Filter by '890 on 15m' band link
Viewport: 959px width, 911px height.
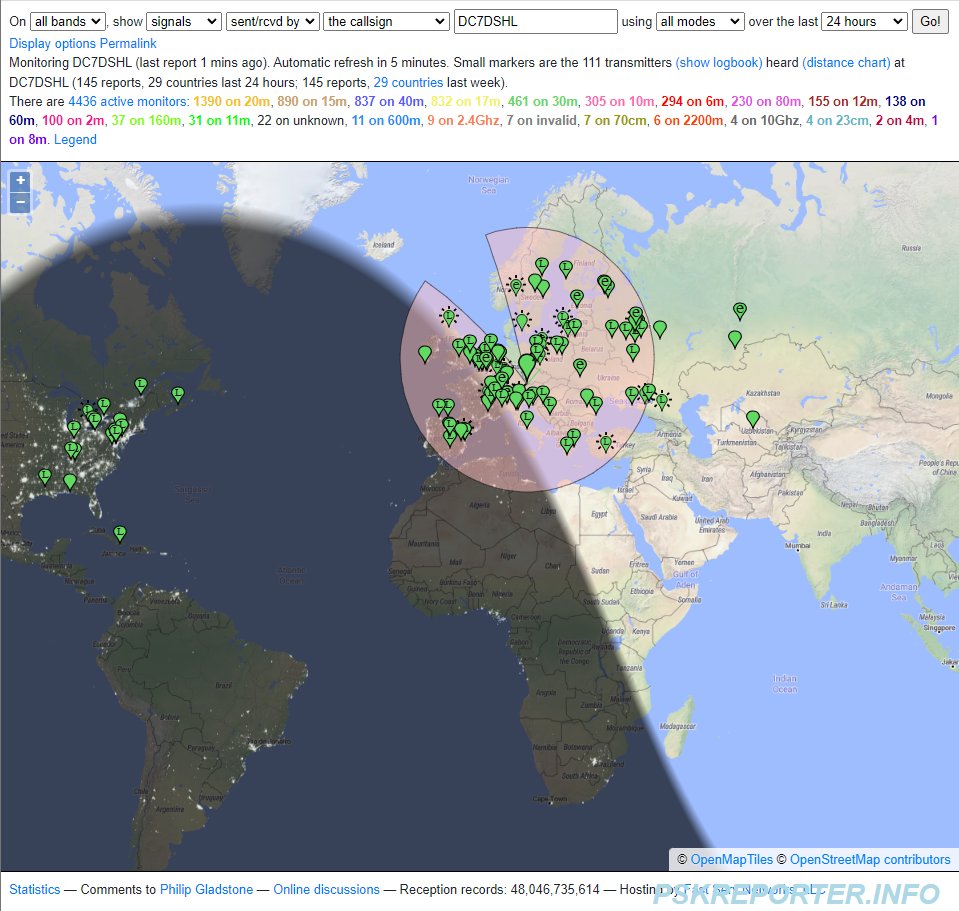pyautogui.click(x=312, y=101)
